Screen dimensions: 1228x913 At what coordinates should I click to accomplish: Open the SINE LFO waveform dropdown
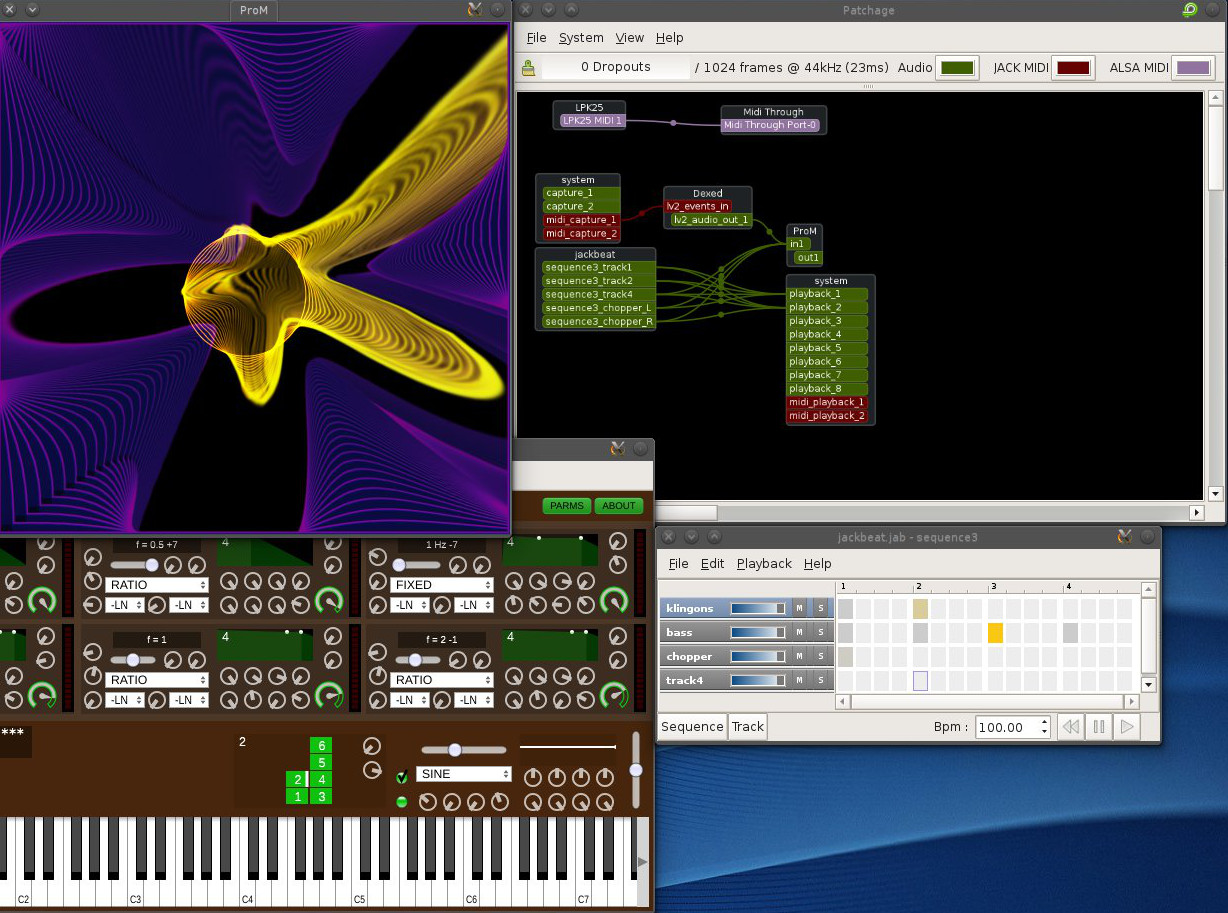pos(464,774)
